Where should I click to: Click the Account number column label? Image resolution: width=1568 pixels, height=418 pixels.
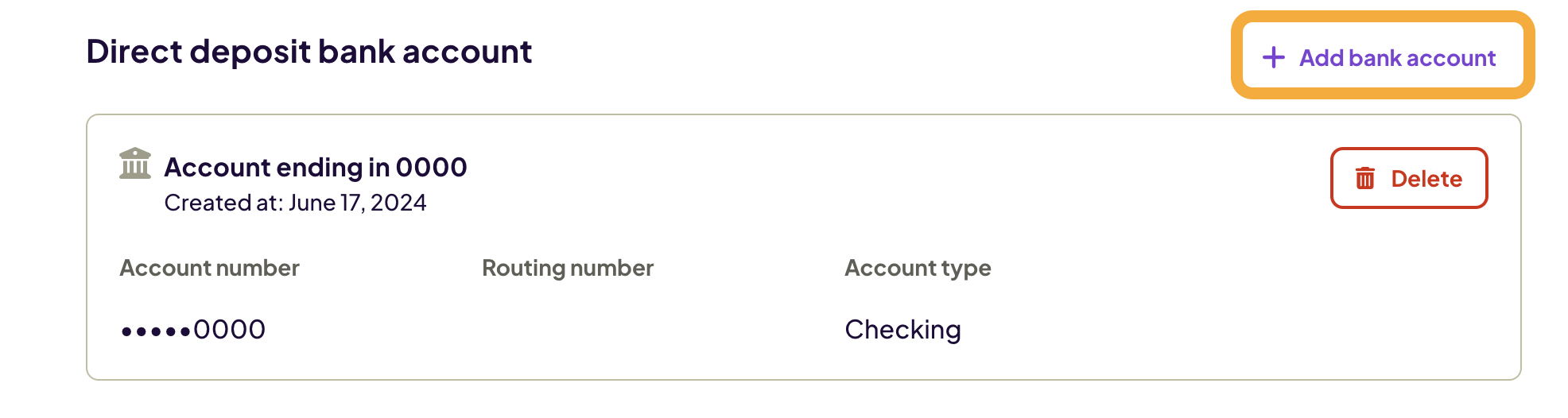209,269
